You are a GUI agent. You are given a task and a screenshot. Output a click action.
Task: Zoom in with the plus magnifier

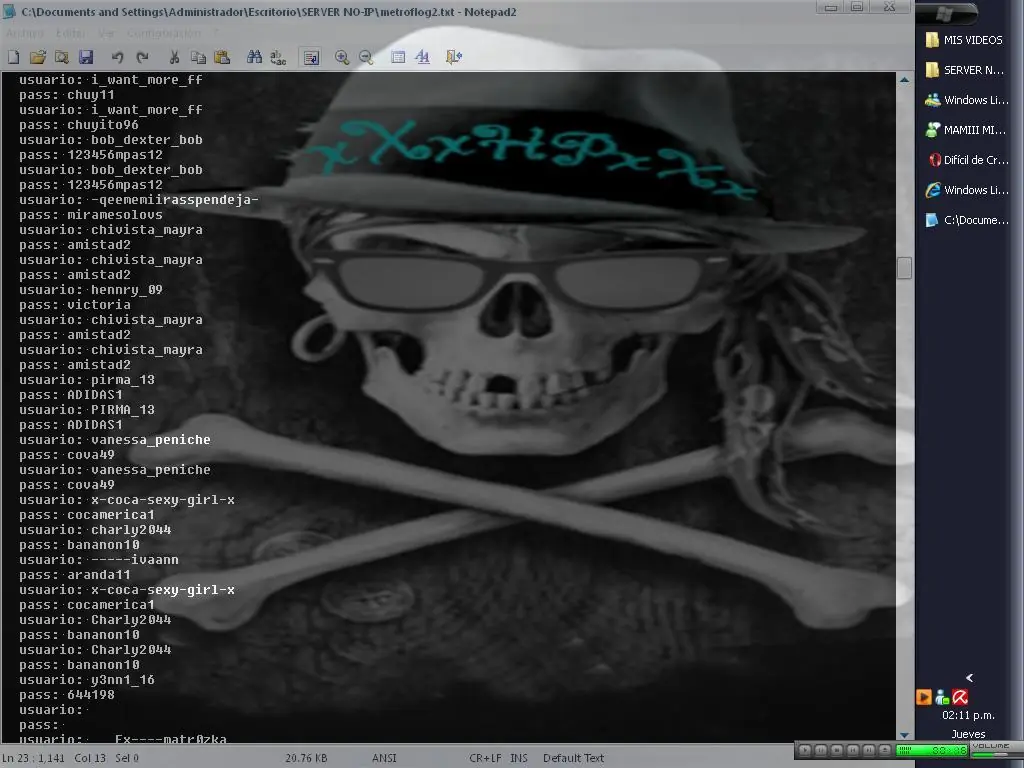(342, 57)
